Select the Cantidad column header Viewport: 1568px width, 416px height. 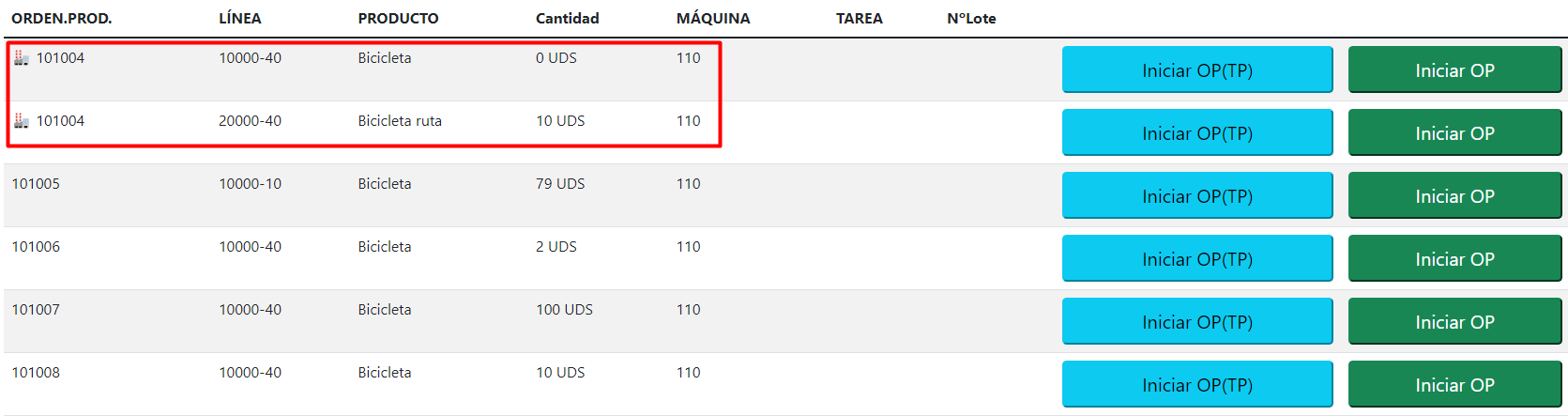pyautogui.click(x=567, y=19)
